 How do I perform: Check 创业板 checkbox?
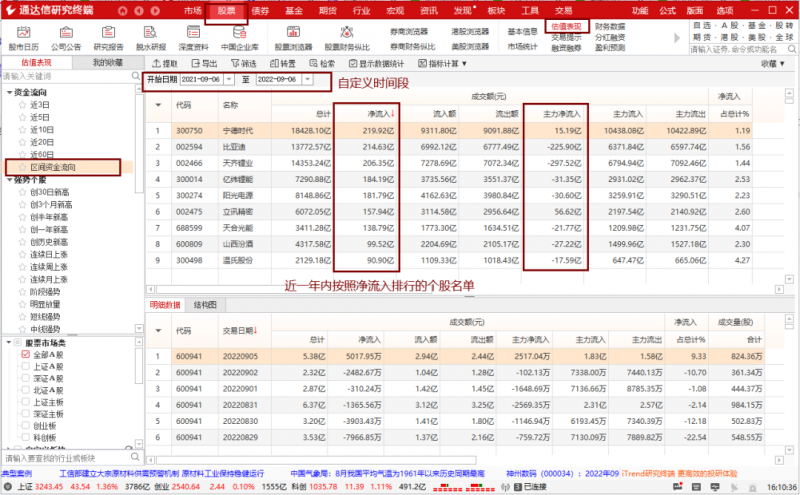(x=26, y=426)
